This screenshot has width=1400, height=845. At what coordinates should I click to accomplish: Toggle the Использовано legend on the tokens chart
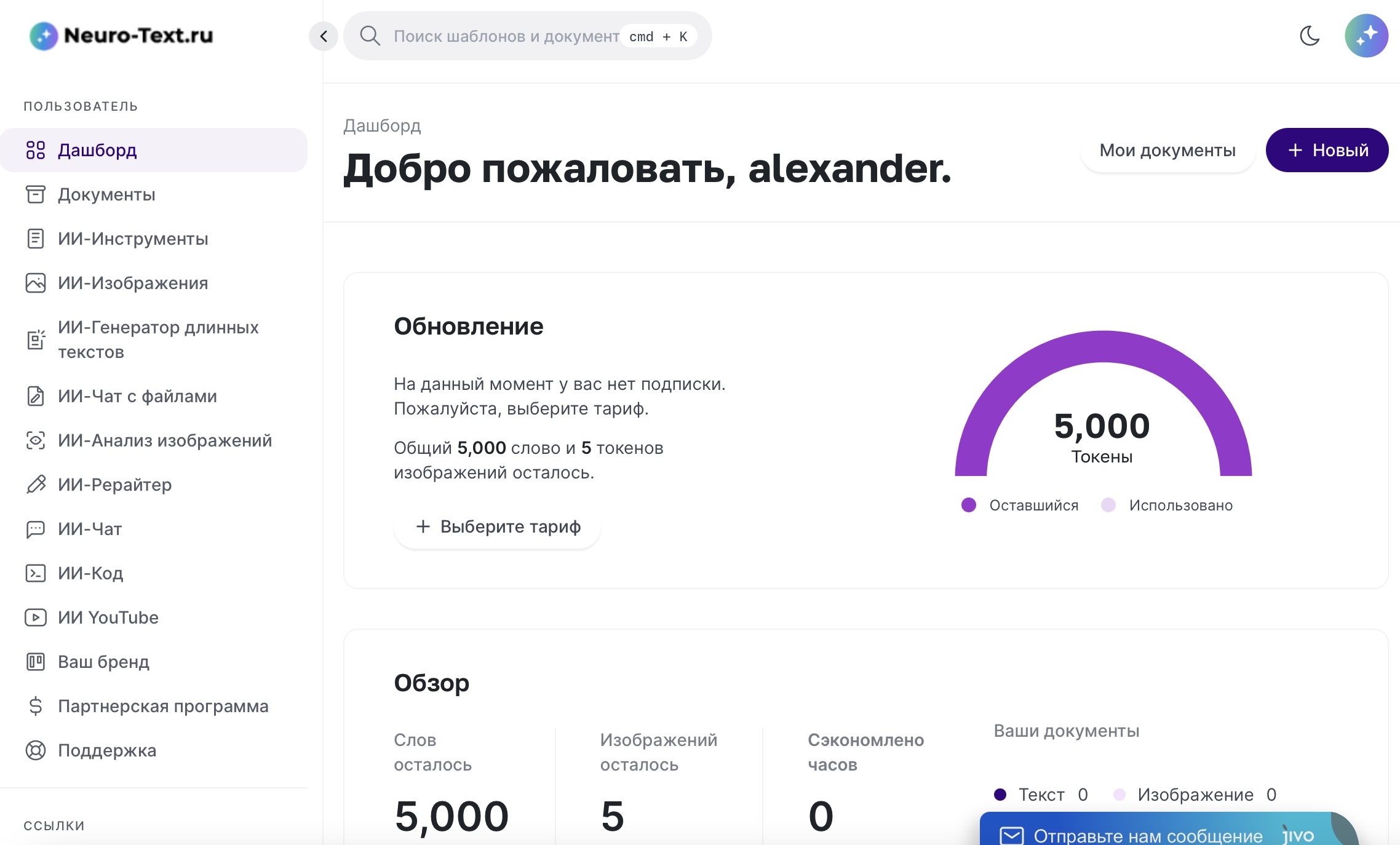[1180, 505]
